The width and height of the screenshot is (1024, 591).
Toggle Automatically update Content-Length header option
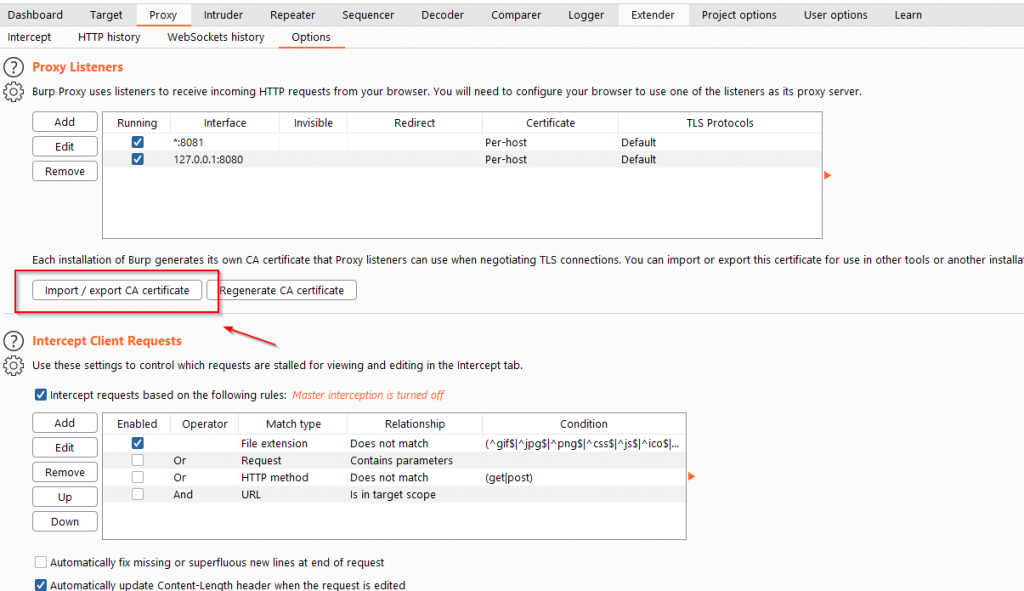pos(40,584)
